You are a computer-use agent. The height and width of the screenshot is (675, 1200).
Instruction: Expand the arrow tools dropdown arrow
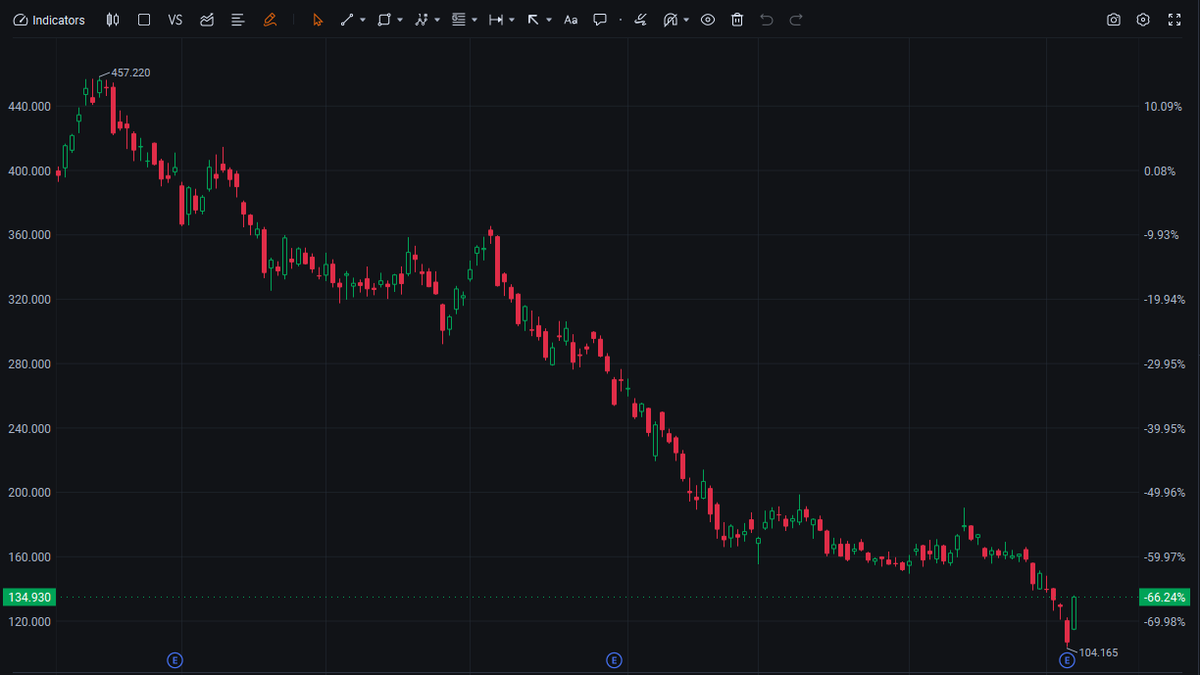[550, 20]
